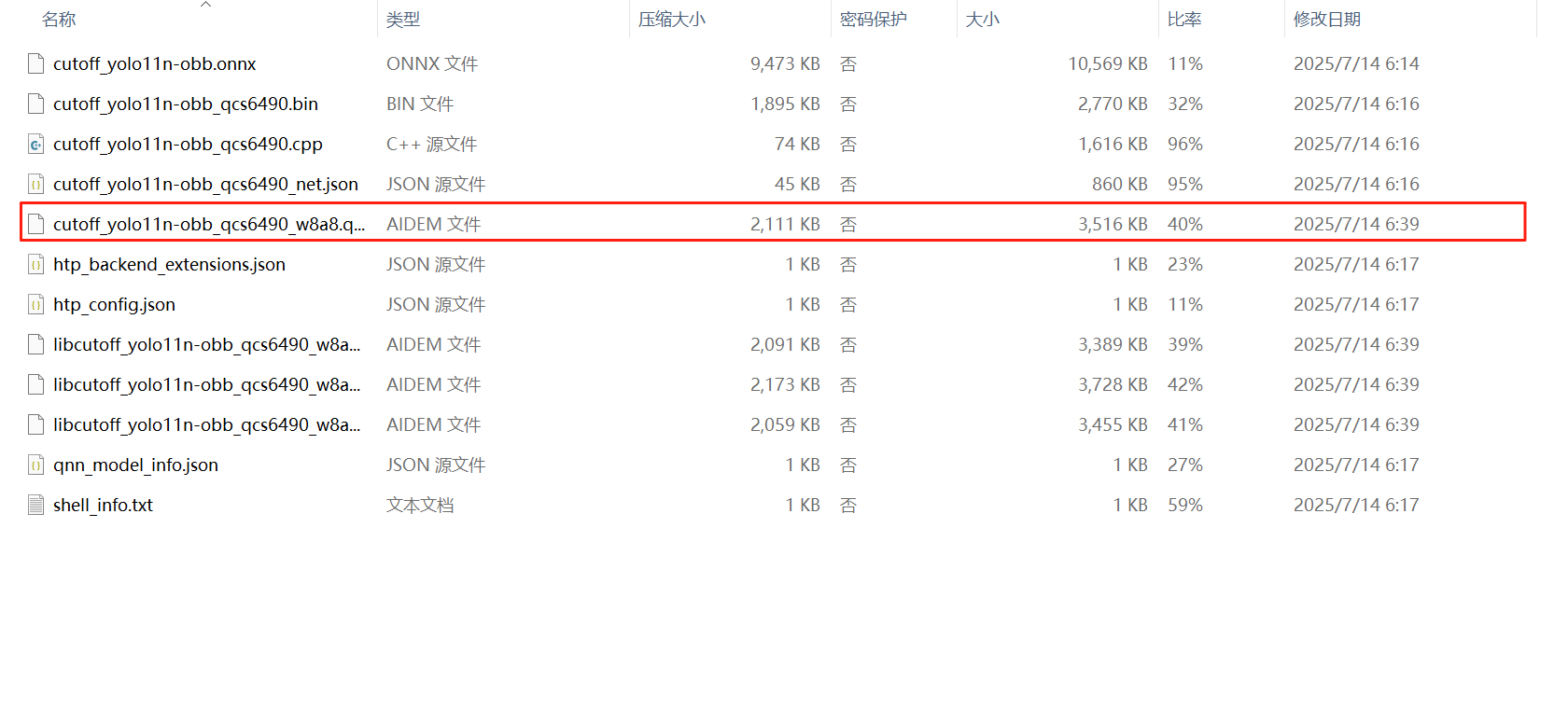Sort by the 大小 column header

point(982,20)
